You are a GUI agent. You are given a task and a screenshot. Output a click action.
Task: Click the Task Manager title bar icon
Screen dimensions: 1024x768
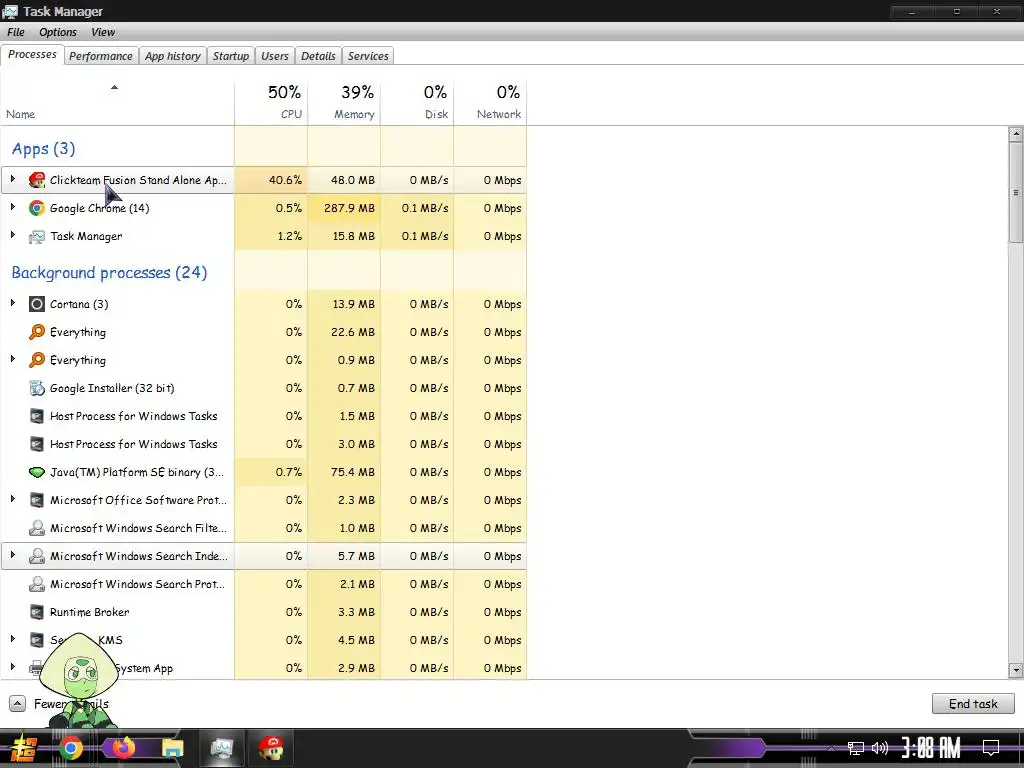(x=10, y=11)
